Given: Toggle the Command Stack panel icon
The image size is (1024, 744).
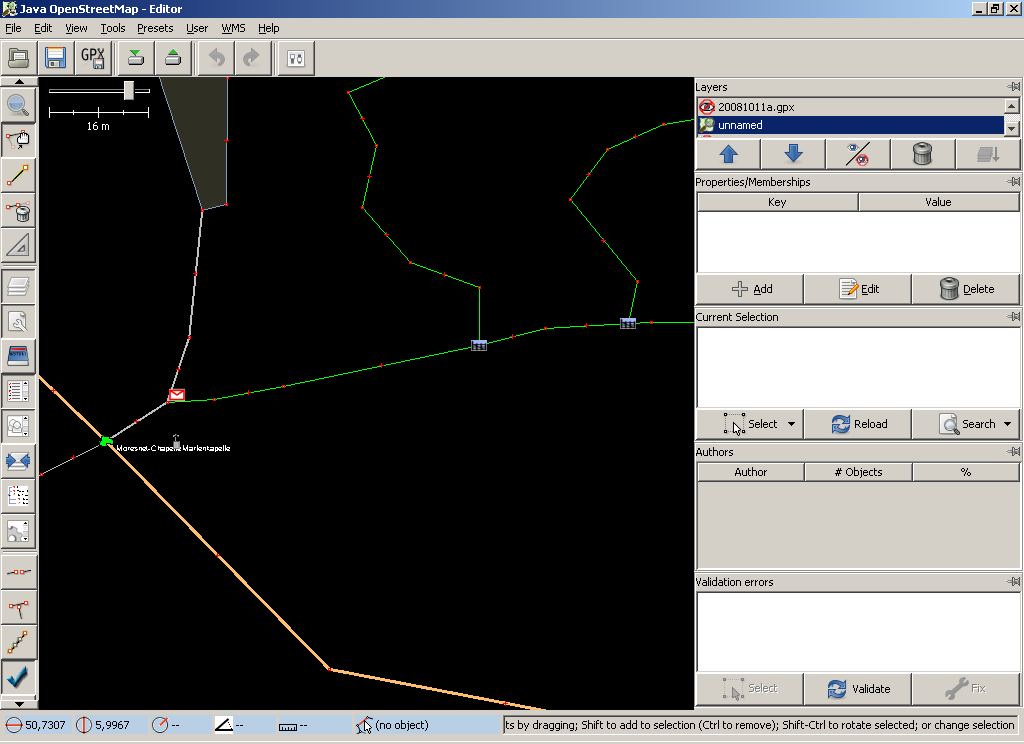Looking at the screenshot, I should pos(18,497).
